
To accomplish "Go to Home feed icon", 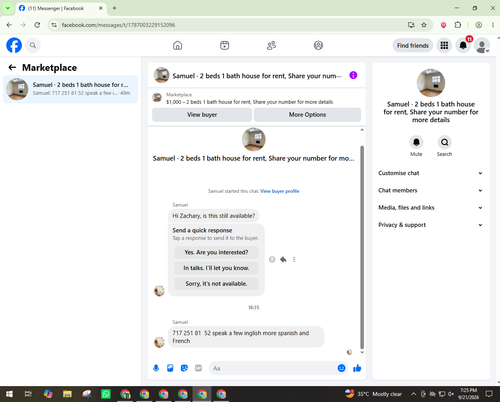I will [x=178, y=45].
